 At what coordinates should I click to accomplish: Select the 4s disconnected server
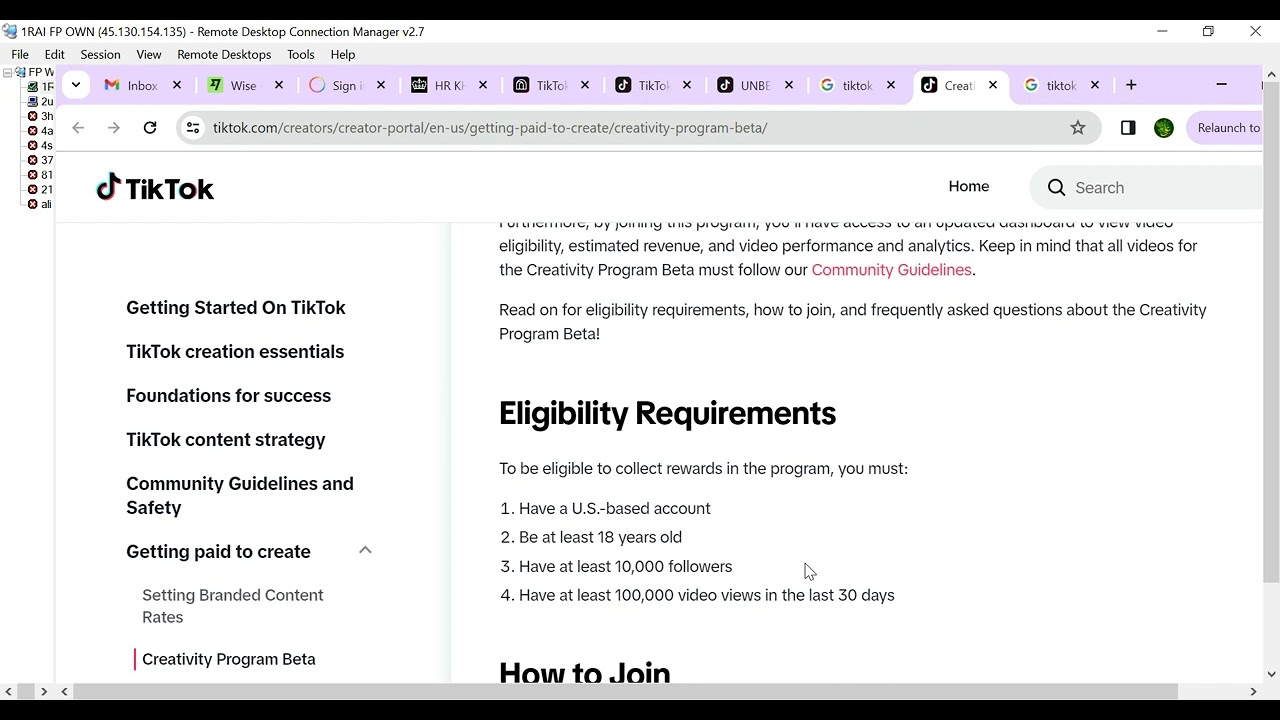(41, 146)
